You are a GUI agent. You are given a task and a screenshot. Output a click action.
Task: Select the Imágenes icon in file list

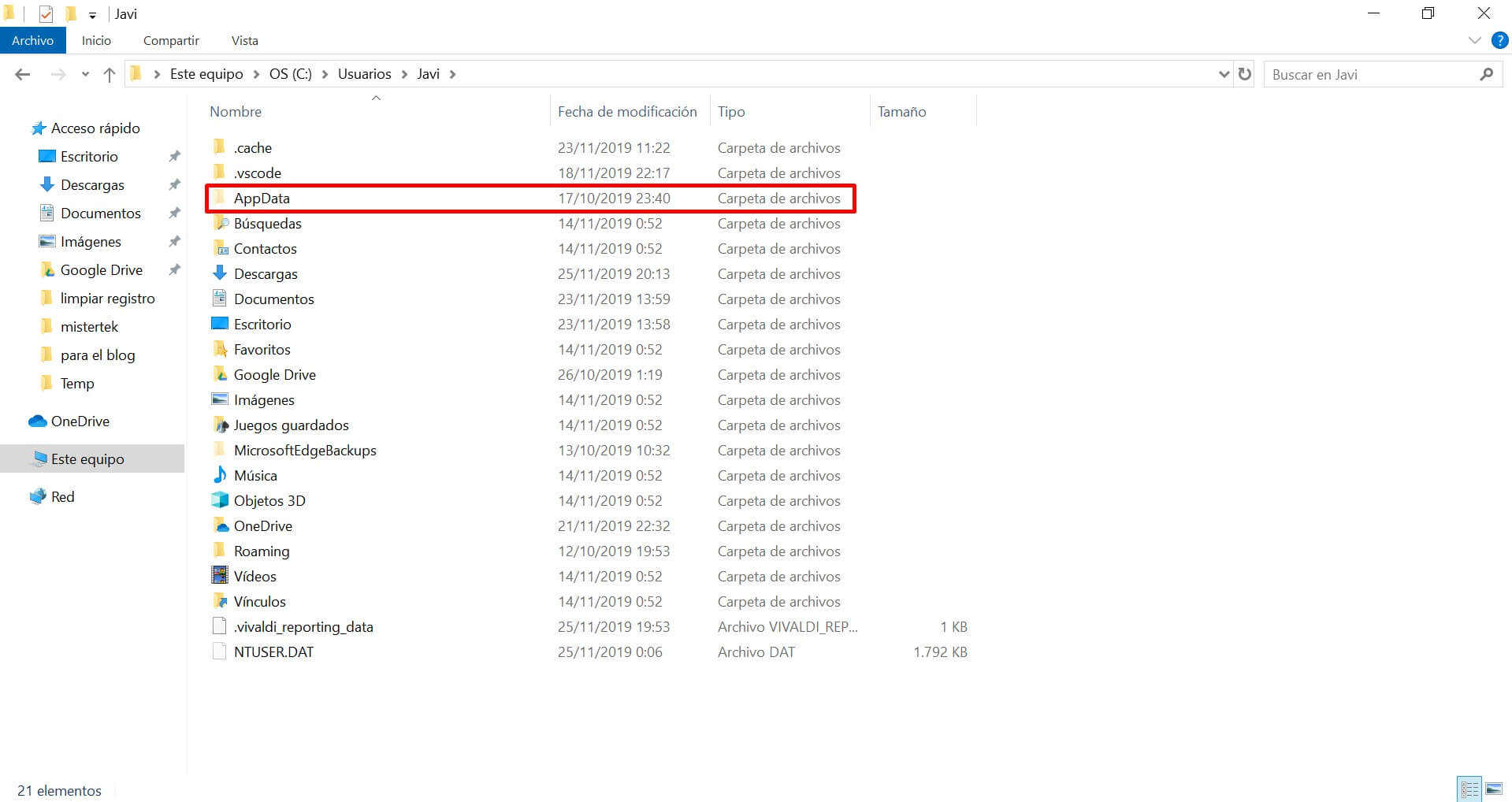click(x=220, y=399)
